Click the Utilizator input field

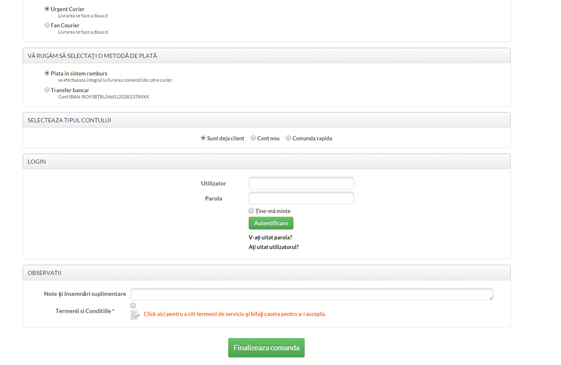(301, 183)
